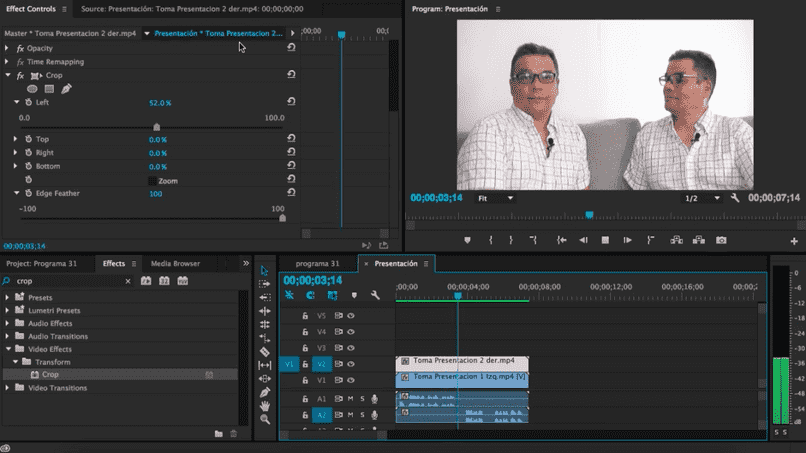Solo audio track A2
This screenshot has width=806, height=453.
[362, 414]
